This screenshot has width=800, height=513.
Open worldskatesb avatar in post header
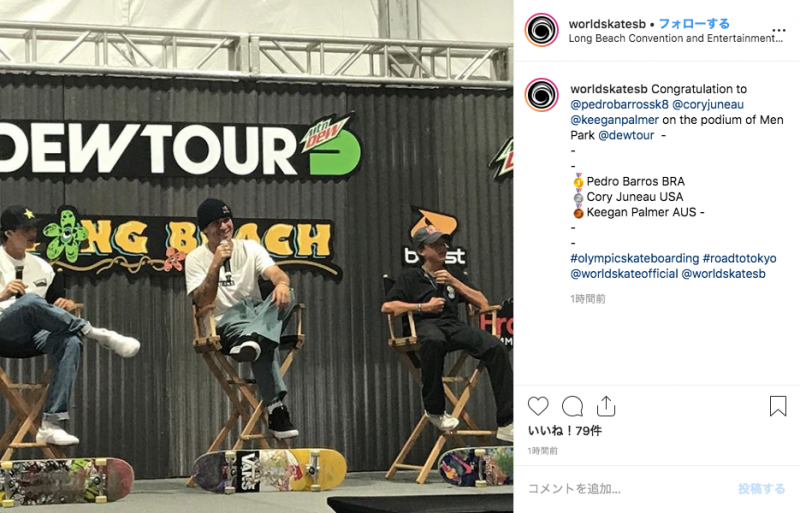pyautogui.click(x=541, y=31)
